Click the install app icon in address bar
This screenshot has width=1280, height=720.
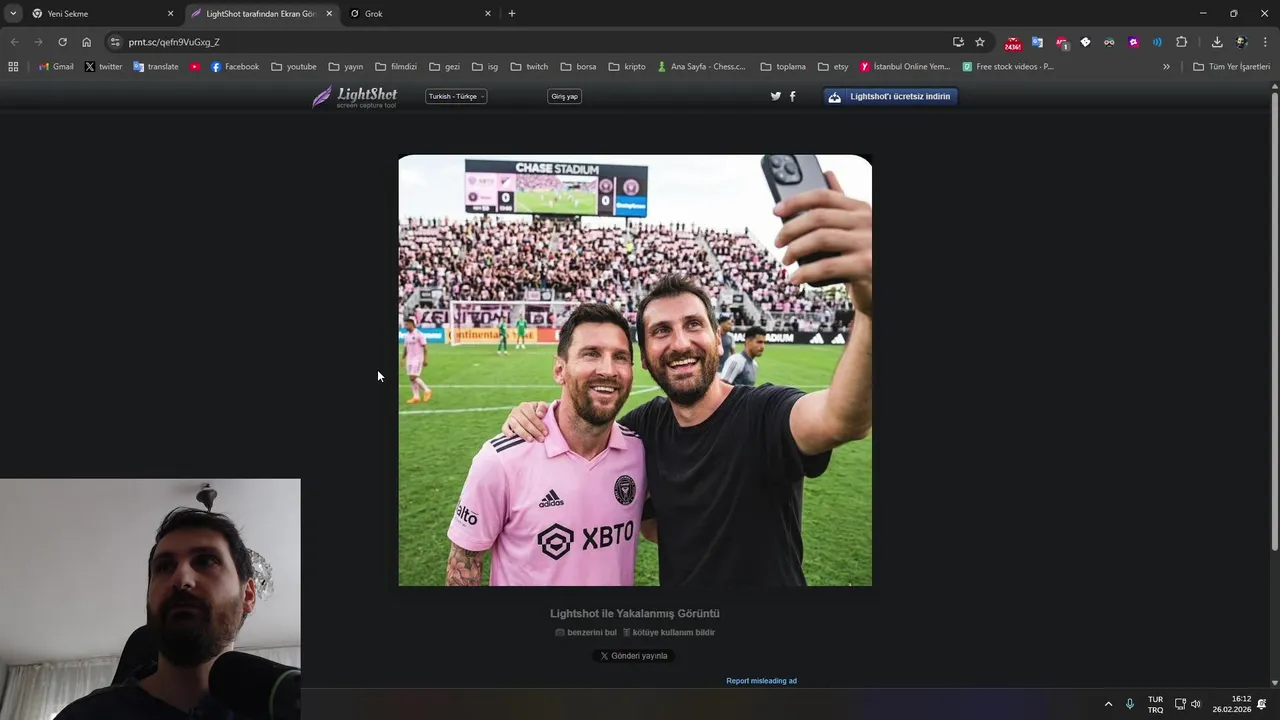pos(958,42)
